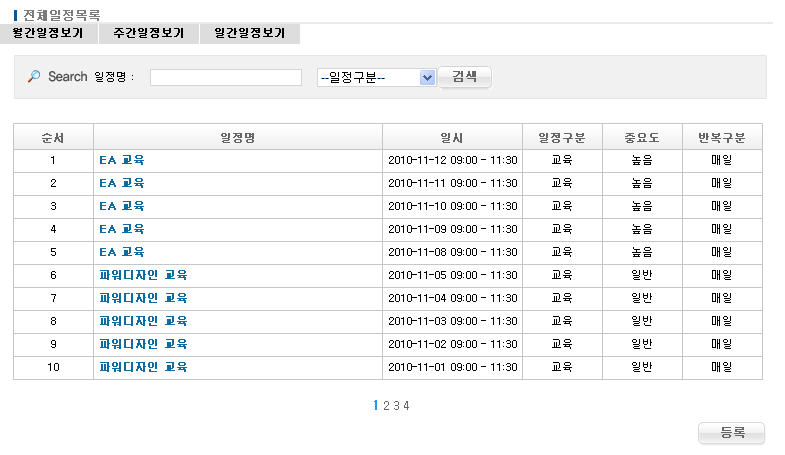Click the 검색 search button

pos(464,77)
